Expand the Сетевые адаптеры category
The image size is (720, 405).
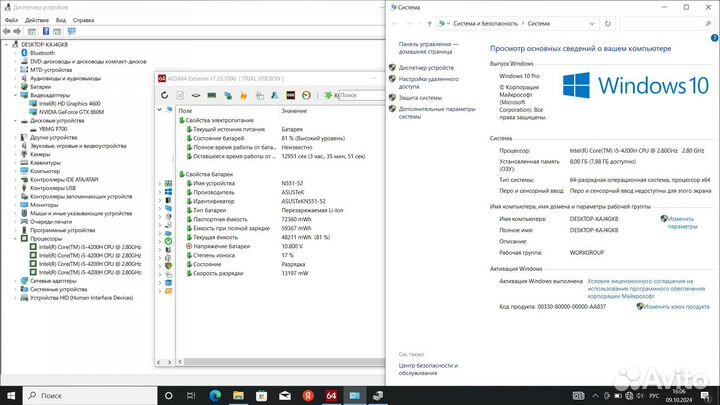(x=15, y=281)
